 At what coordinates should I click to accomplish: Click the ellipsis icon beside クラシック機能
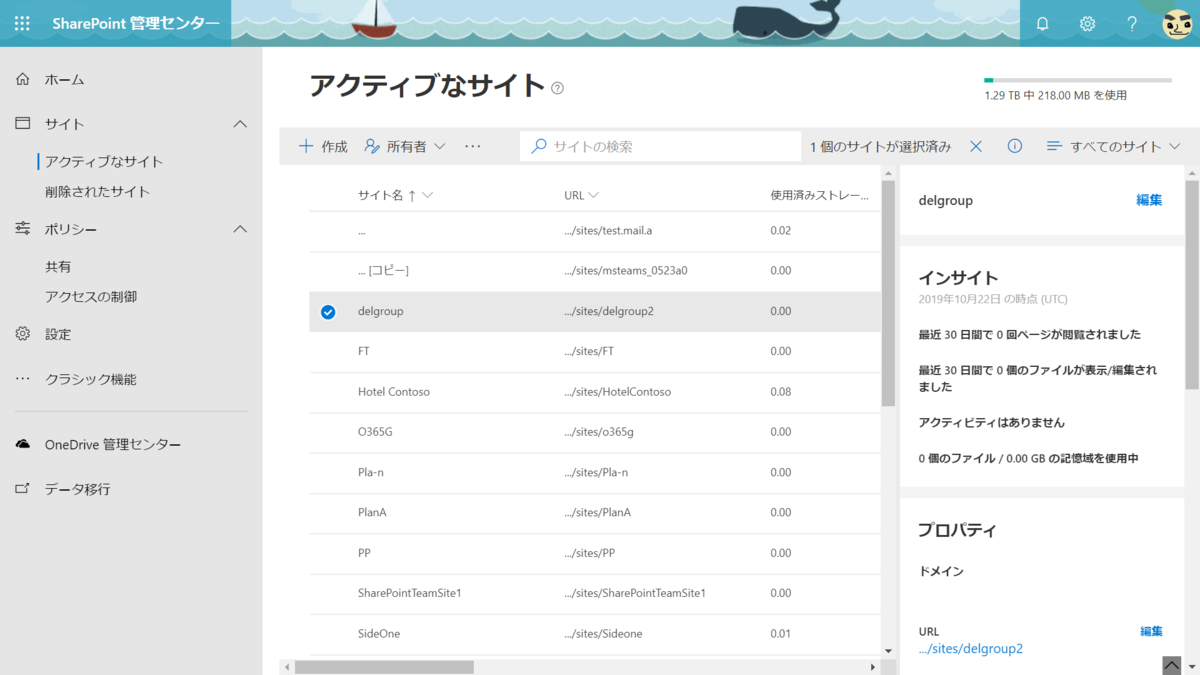(23, 380)
